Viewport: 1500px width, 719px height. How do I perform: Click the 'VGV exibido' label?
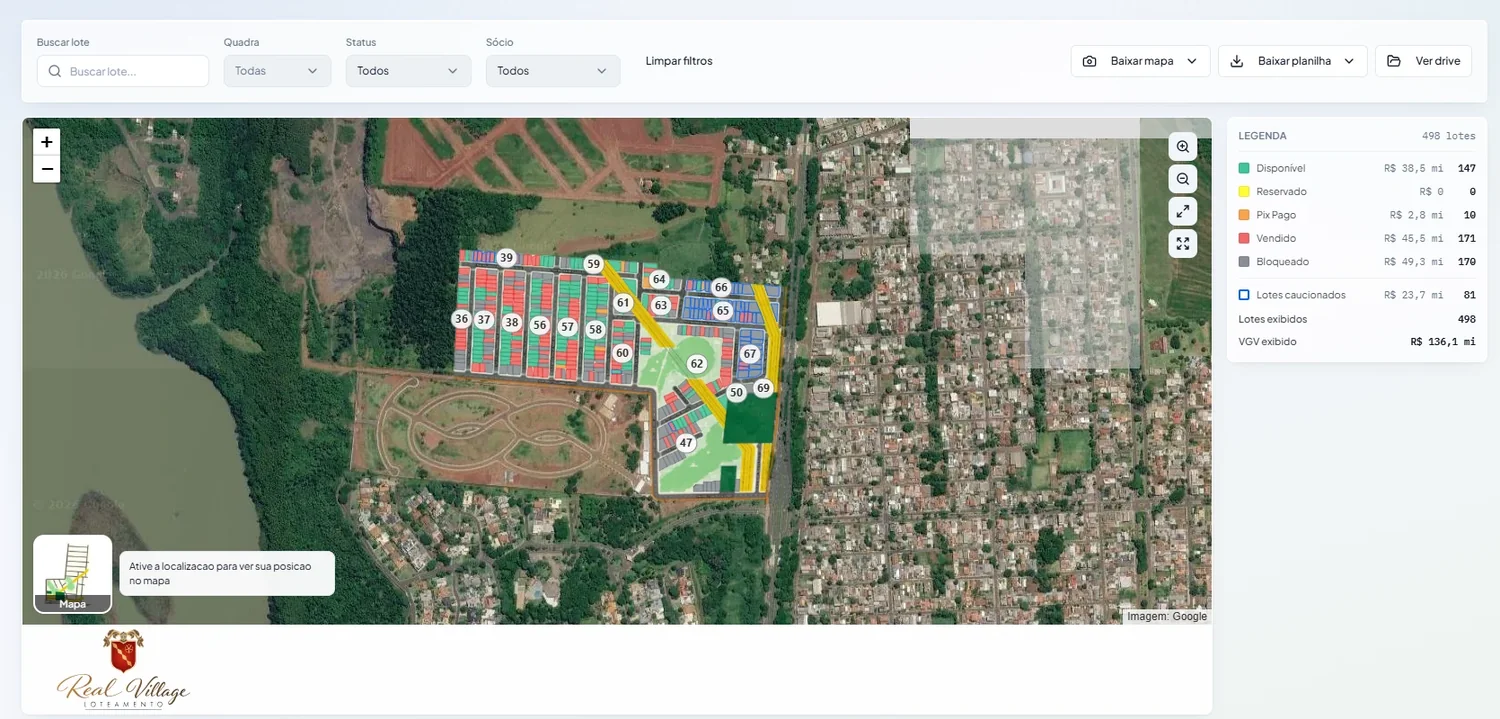tap(1267, 341)
